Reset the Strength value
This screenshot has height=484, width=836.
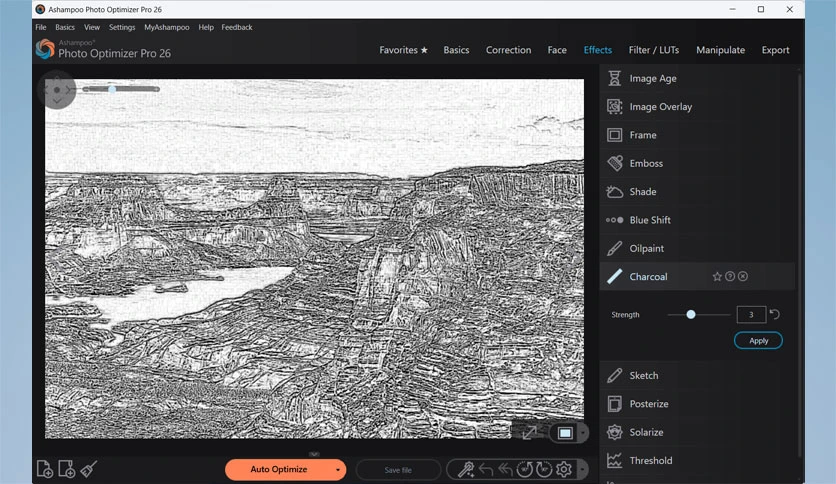(775, 314)
